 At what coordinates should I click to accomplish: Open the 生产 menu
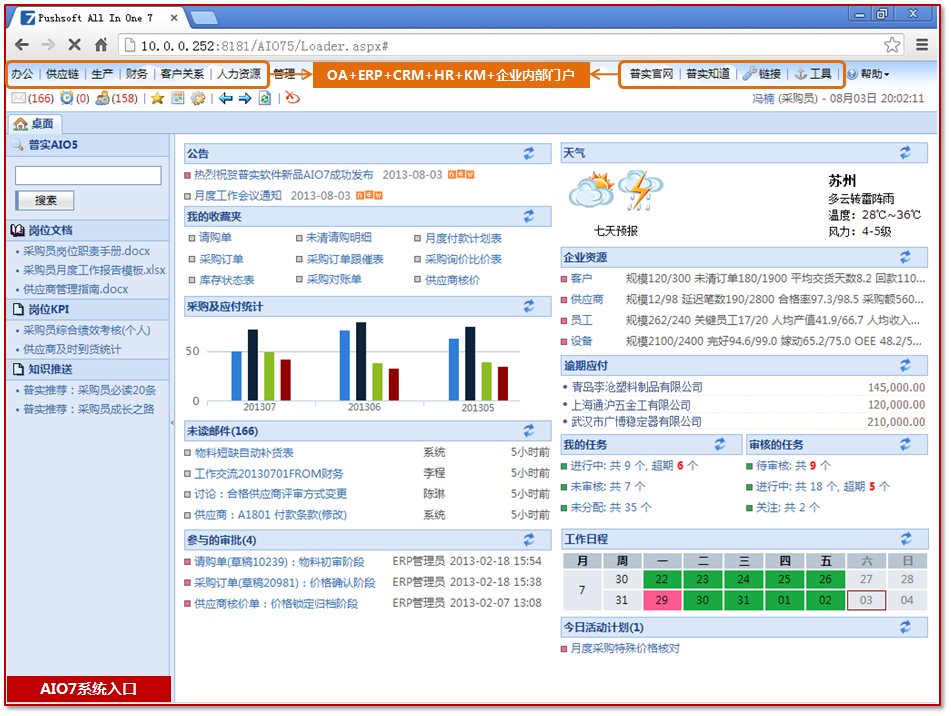(102, 74)
